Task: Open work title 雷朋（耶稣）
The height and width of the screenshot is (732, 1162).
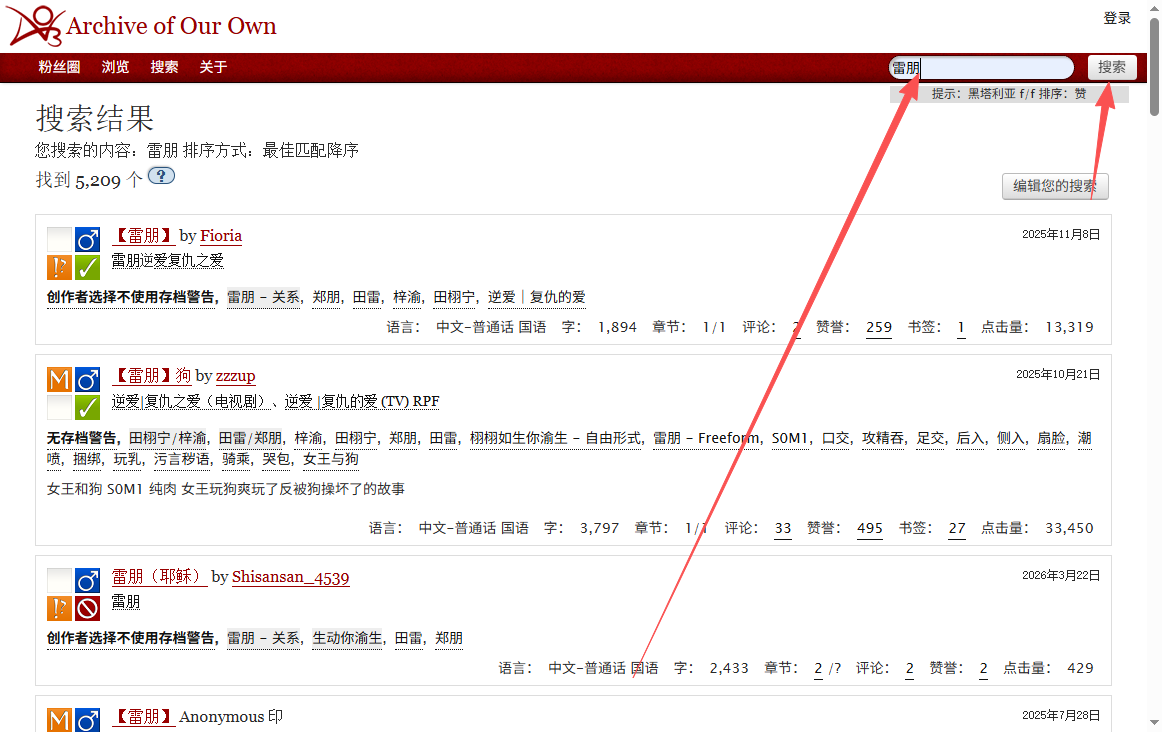Action: click(159, 576)
